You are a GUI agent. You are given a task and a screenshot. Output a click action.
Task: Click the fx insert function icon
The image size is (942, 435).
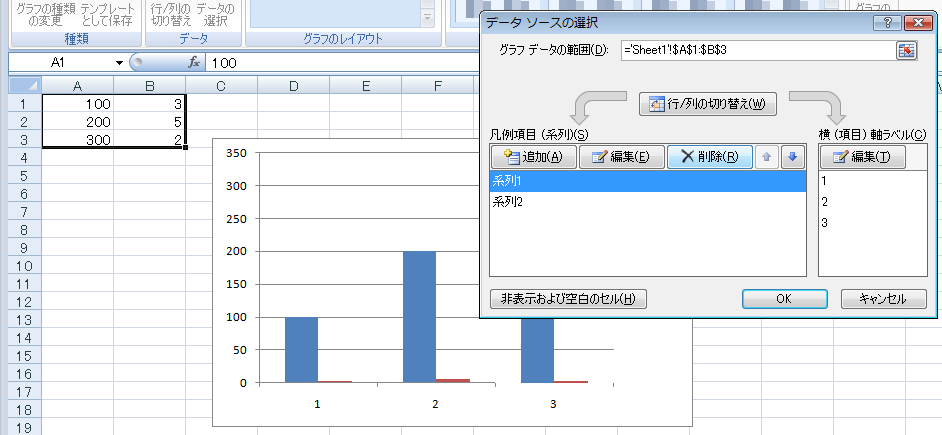(194, 62)
